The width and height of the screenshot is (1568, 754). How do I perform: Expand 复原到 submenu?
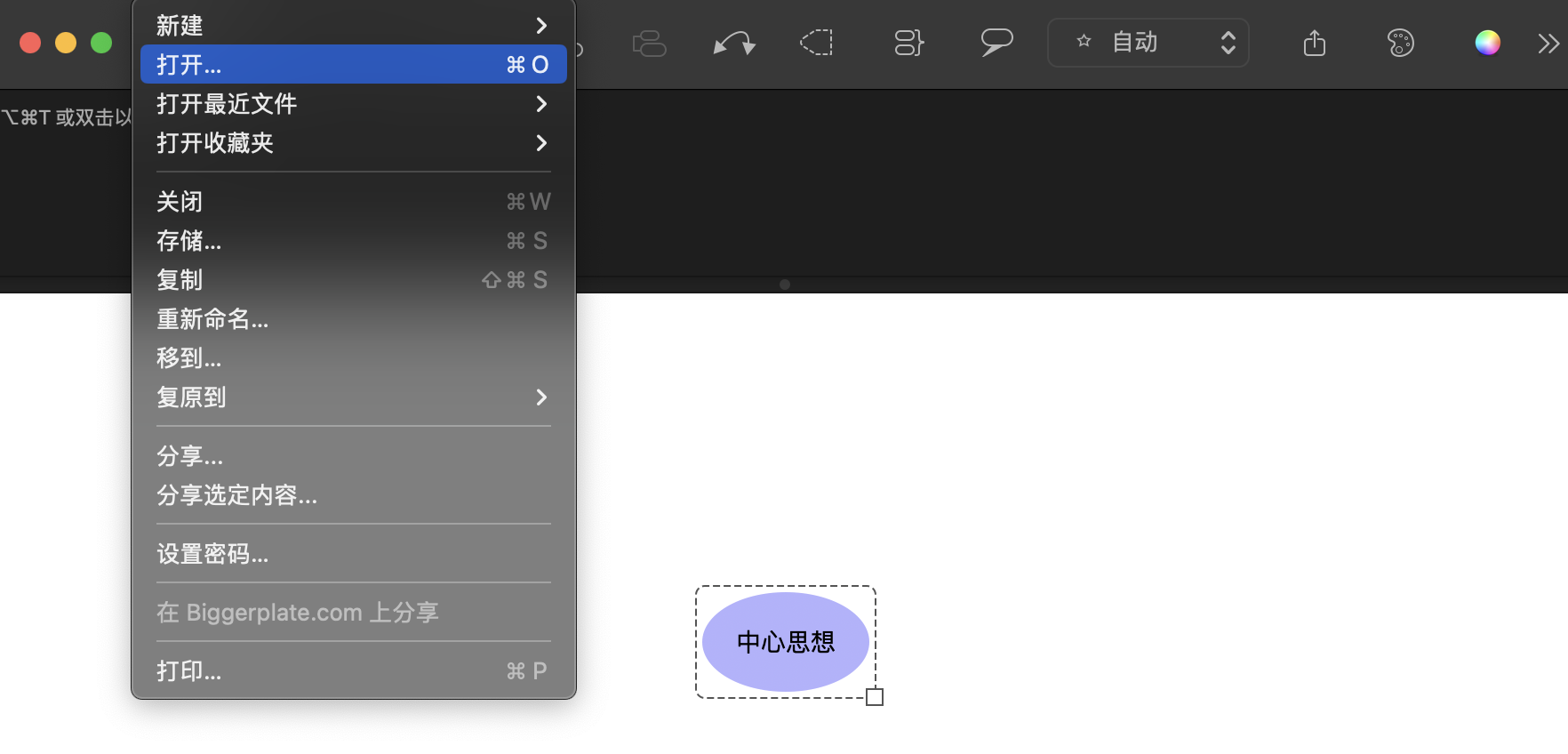353,397
